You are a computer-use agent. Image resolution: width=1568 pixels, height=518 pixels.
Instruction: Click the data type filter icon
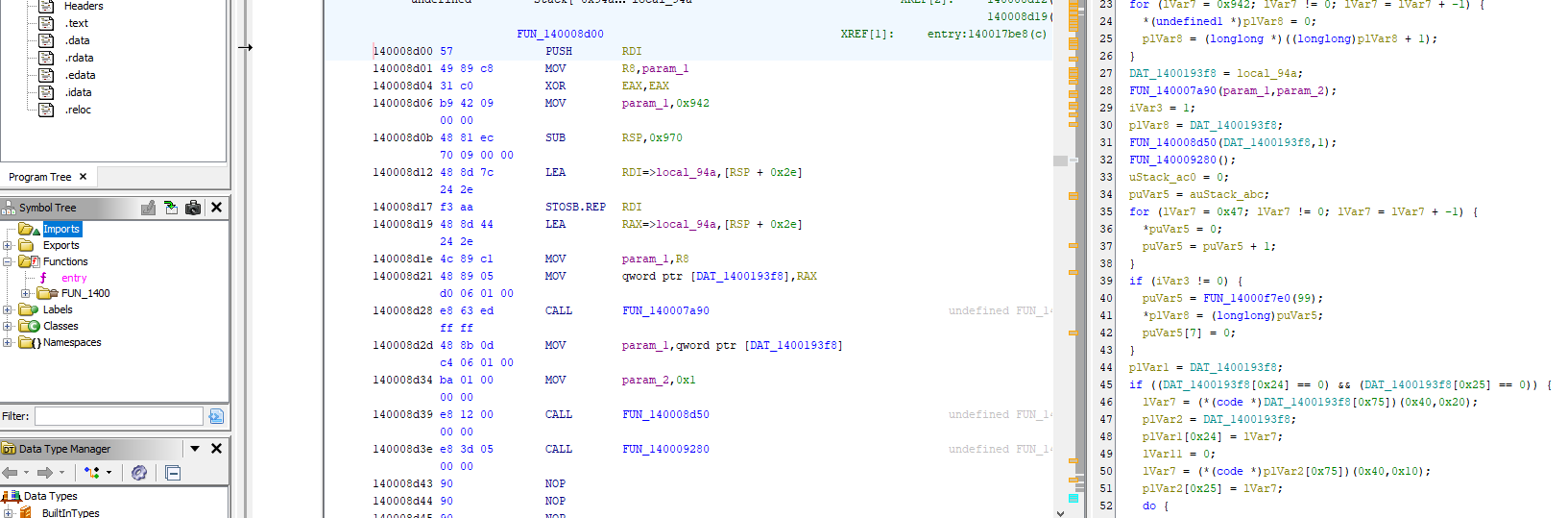(92, 473)
